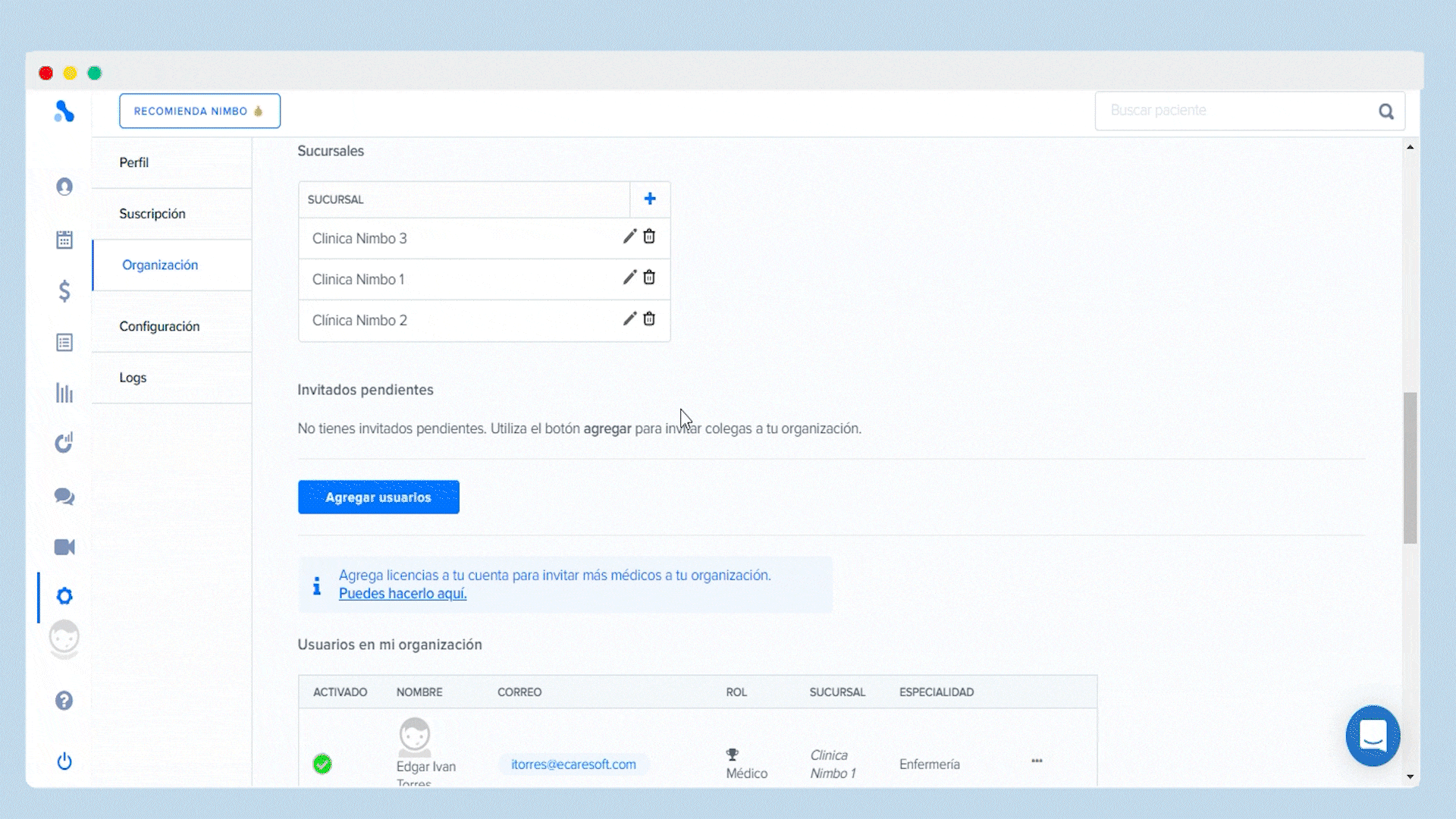Edit the Clinica Nimbo 3 sucursal
The height and width of the screenshot is (819, 1456).
pos(629,236)
